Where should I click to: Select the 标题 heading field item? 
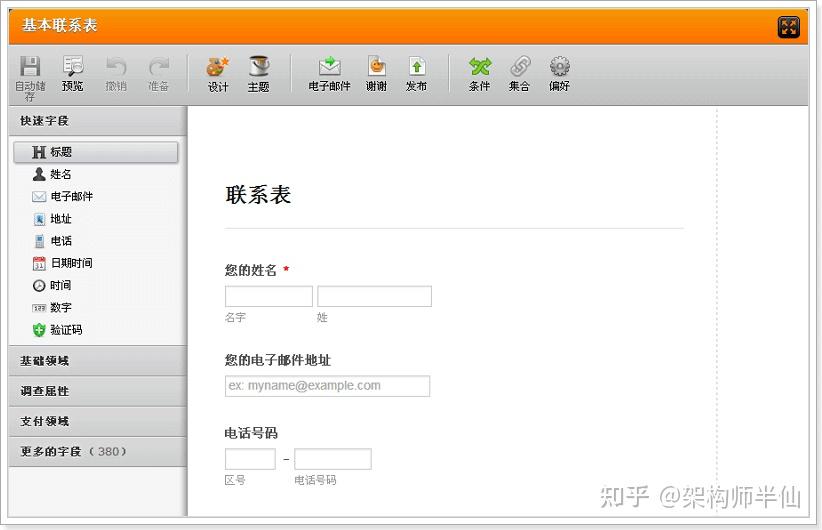(96, 152)
